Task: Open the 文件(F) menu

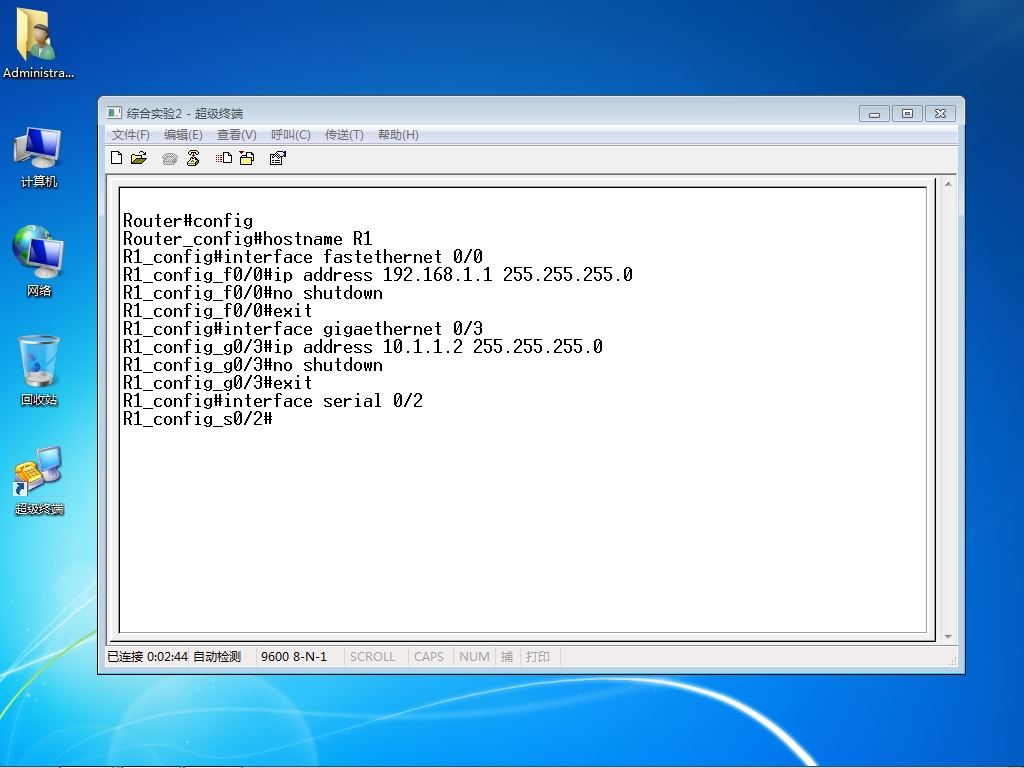Action: (131, 135)
